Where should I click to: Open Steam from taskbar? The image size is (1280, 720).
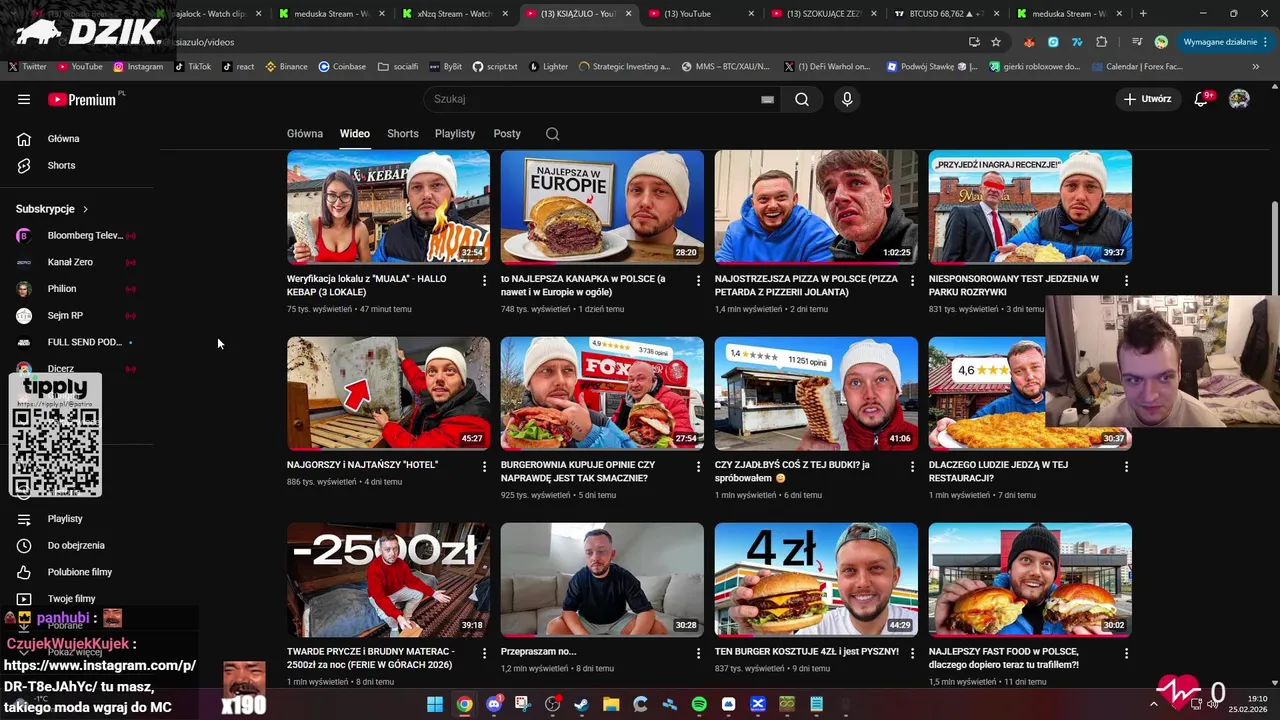pyautogui.click(x=581, y=704)
